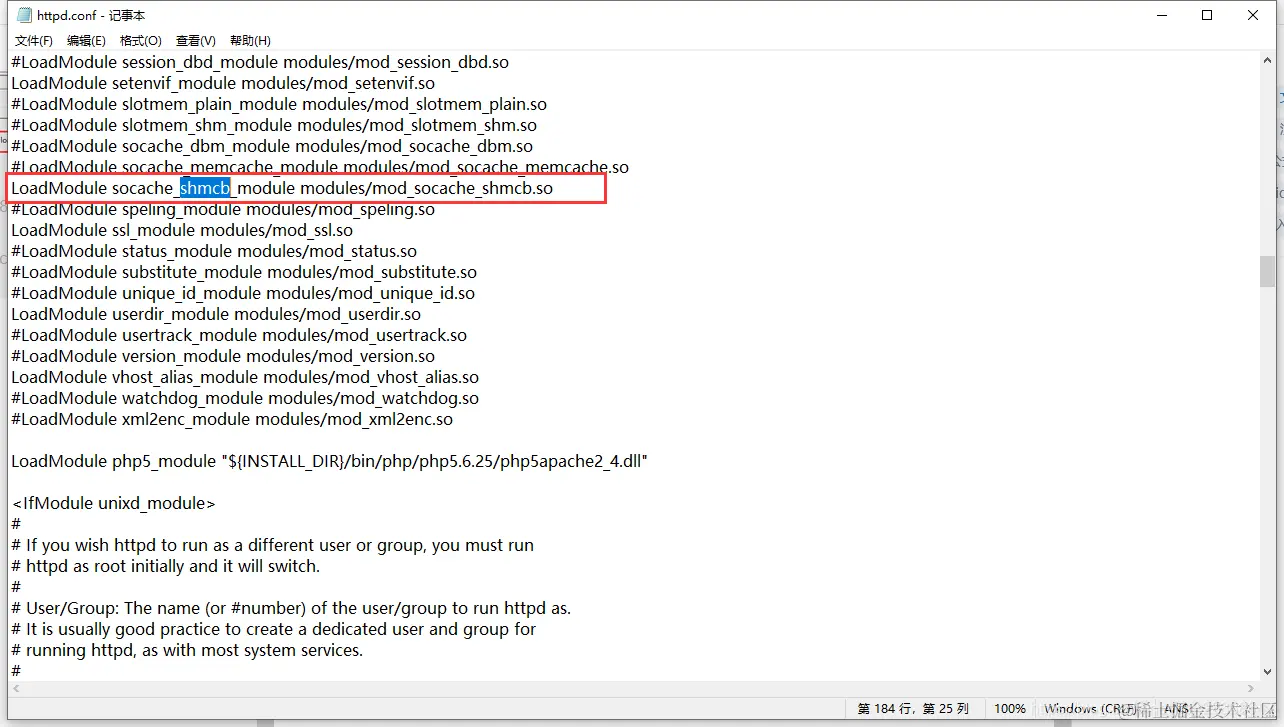Viewport: 1284px width, 727px height.
Task: Click the Notepad icon in title bar
Action: coord(24,15)
